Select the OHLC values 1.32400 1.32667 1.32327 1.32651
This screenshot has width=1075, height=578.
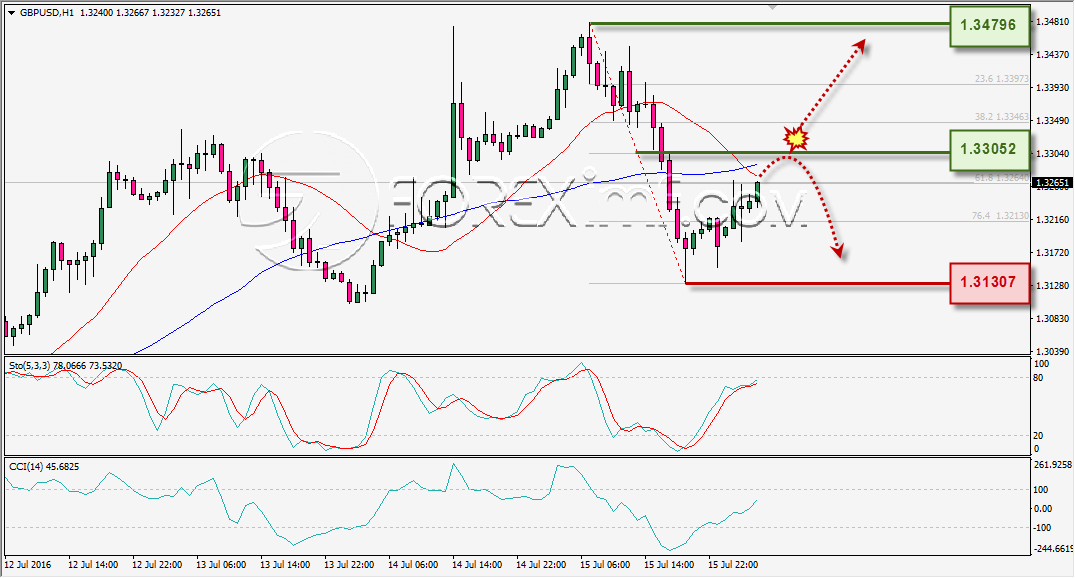tap(150, 12)
